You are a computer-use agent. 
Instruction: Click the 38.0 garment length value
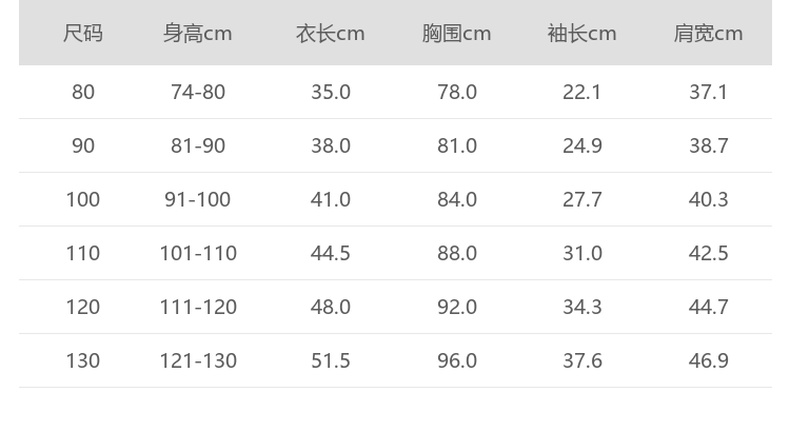coord(330,146)
